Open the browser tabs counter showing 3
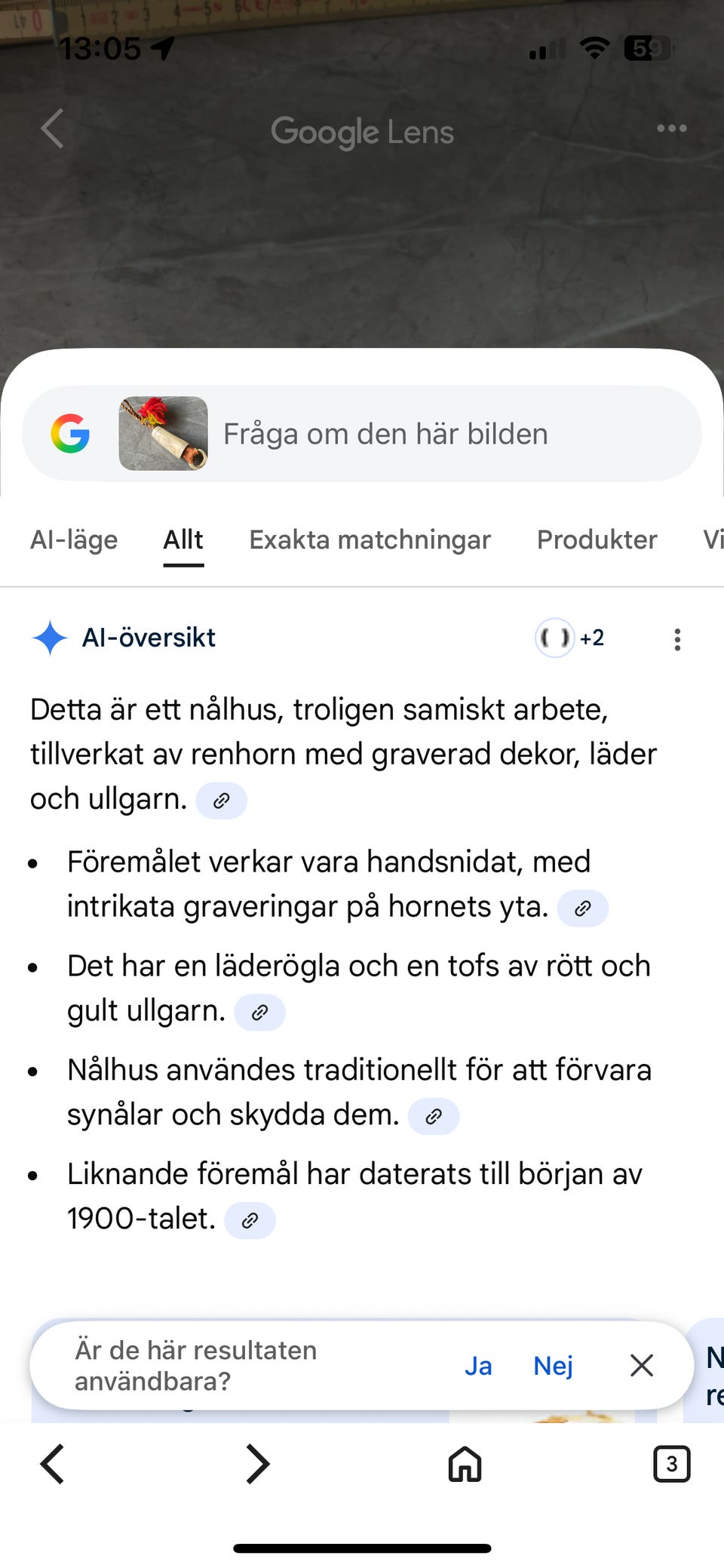Image resolution: width=724 pixels, height=1568 pixels. [x=671, y=1465]
